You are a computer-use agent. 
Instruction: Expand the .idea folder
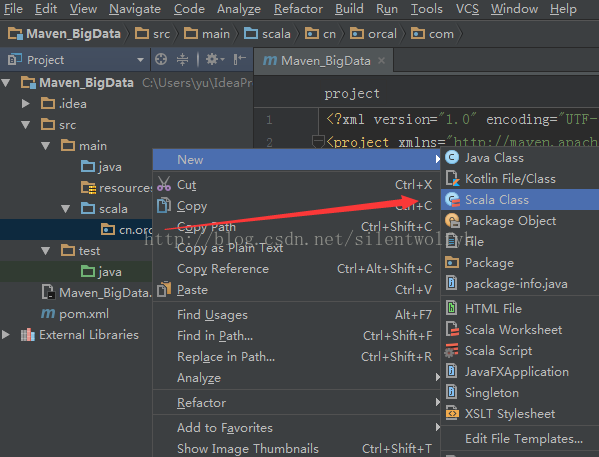pyautogui.click(x=26, y=104)
